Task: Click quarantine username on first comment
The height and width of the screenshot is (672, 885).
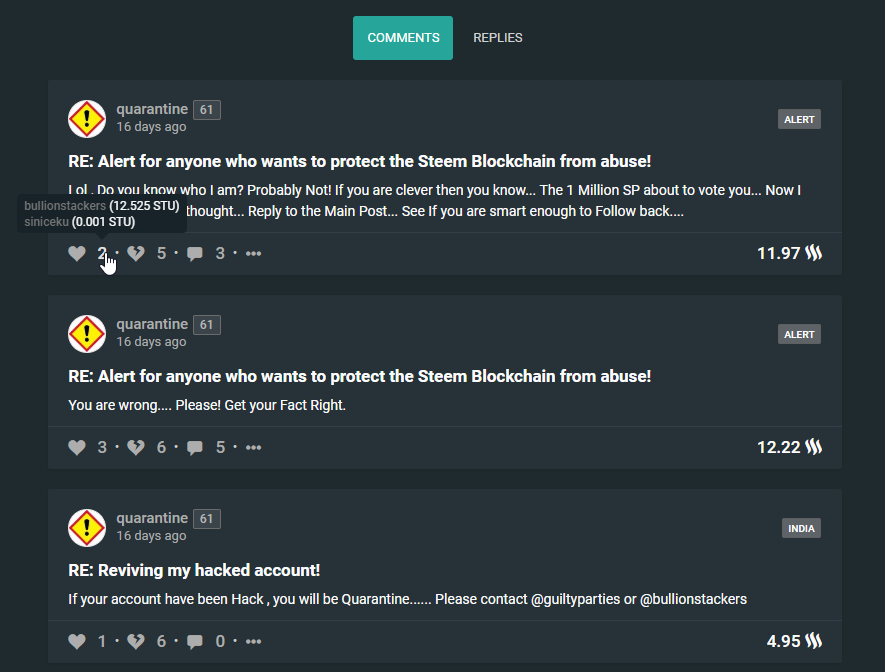Action: 152,109
